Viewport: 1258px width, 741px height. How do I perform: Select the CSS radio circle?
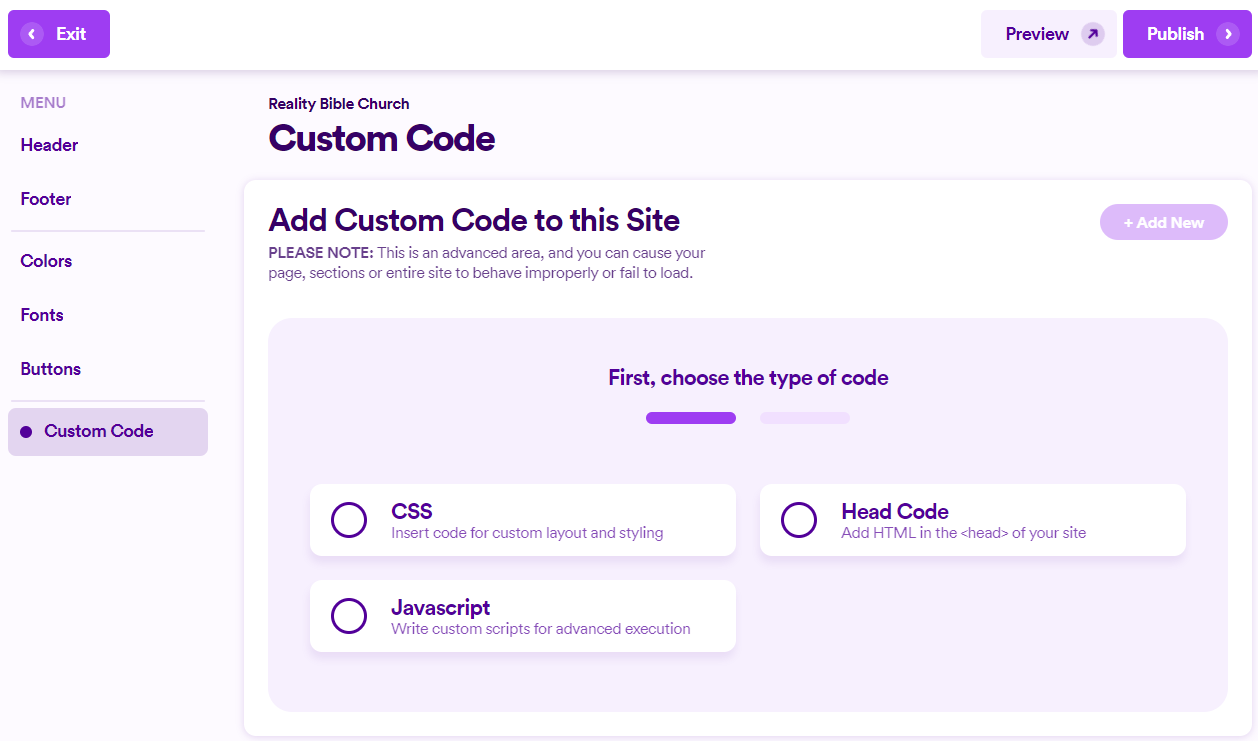[349, 520]
